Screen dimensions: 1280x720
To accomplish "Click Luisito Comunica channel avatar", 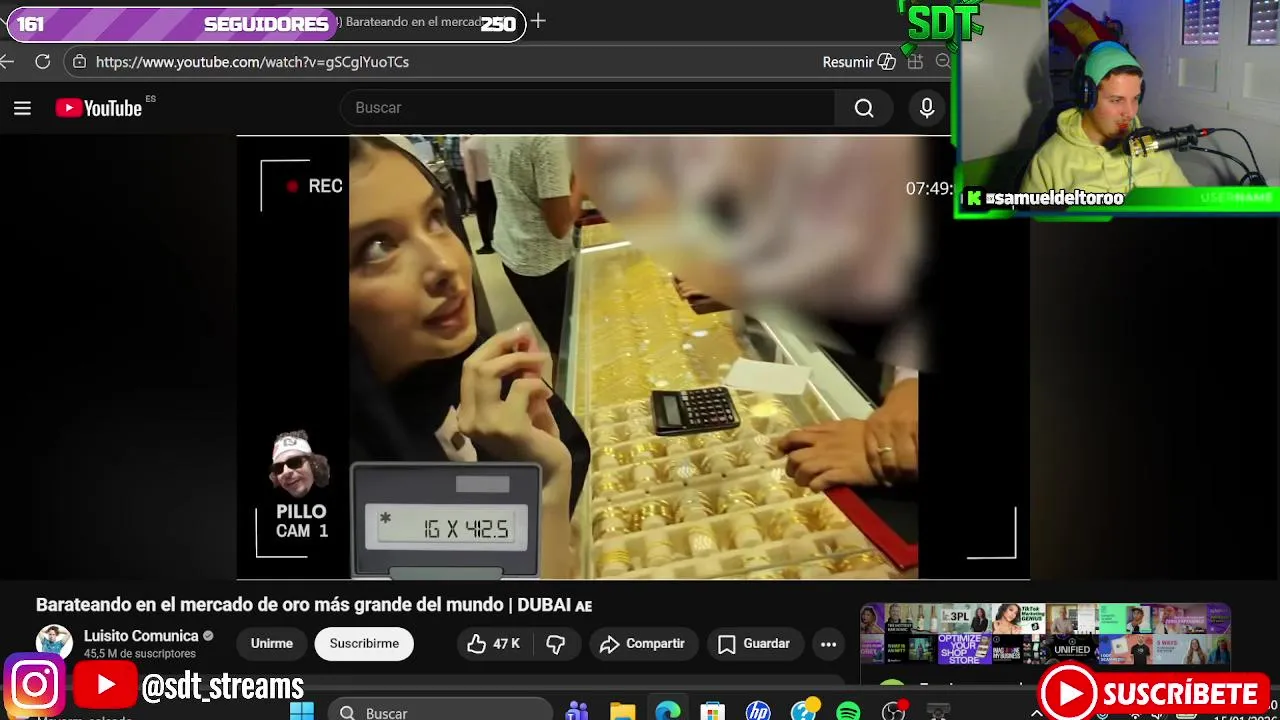I will click(54, 641).
